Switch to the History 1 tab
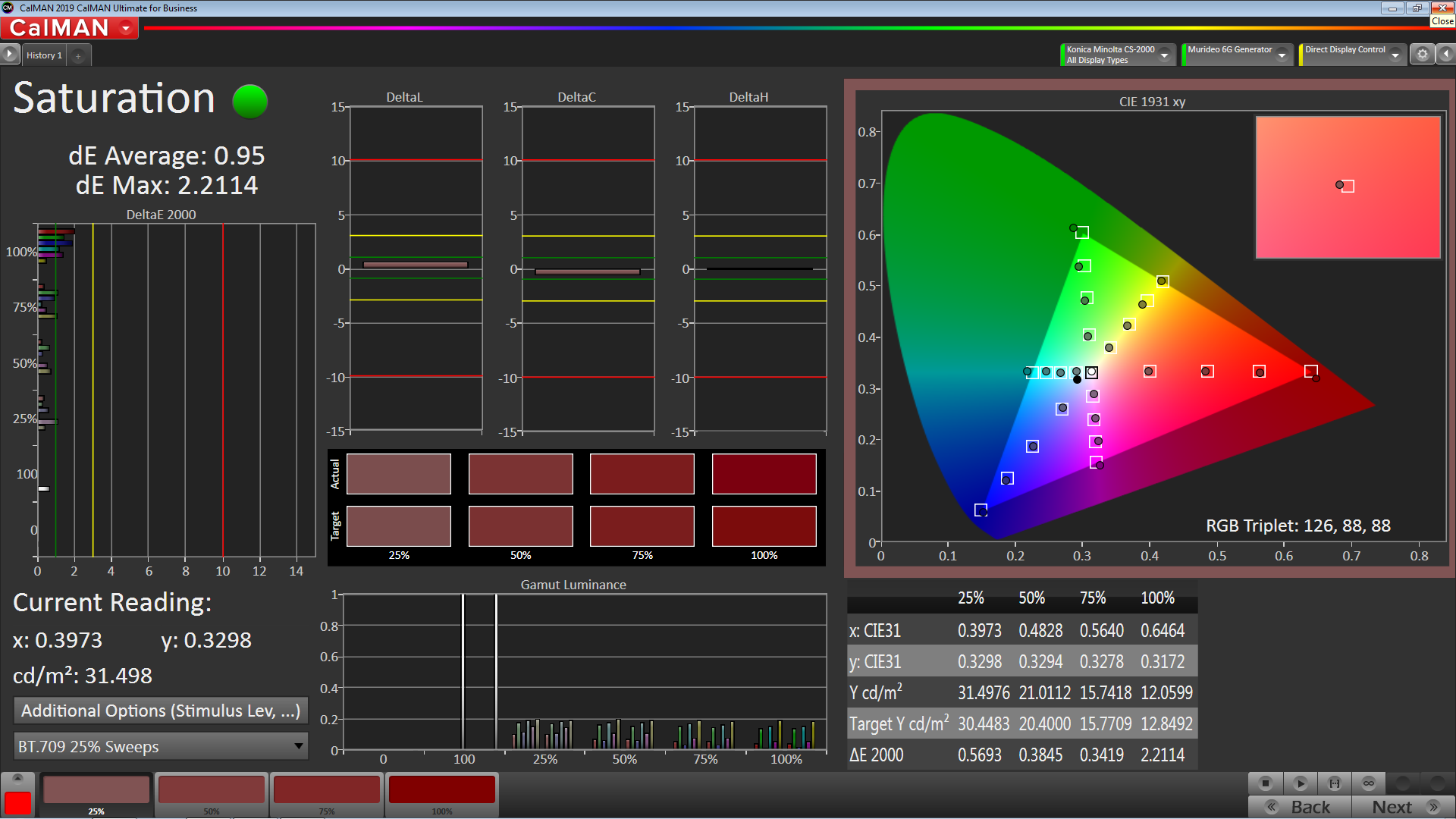 click(x=44, y=55)
